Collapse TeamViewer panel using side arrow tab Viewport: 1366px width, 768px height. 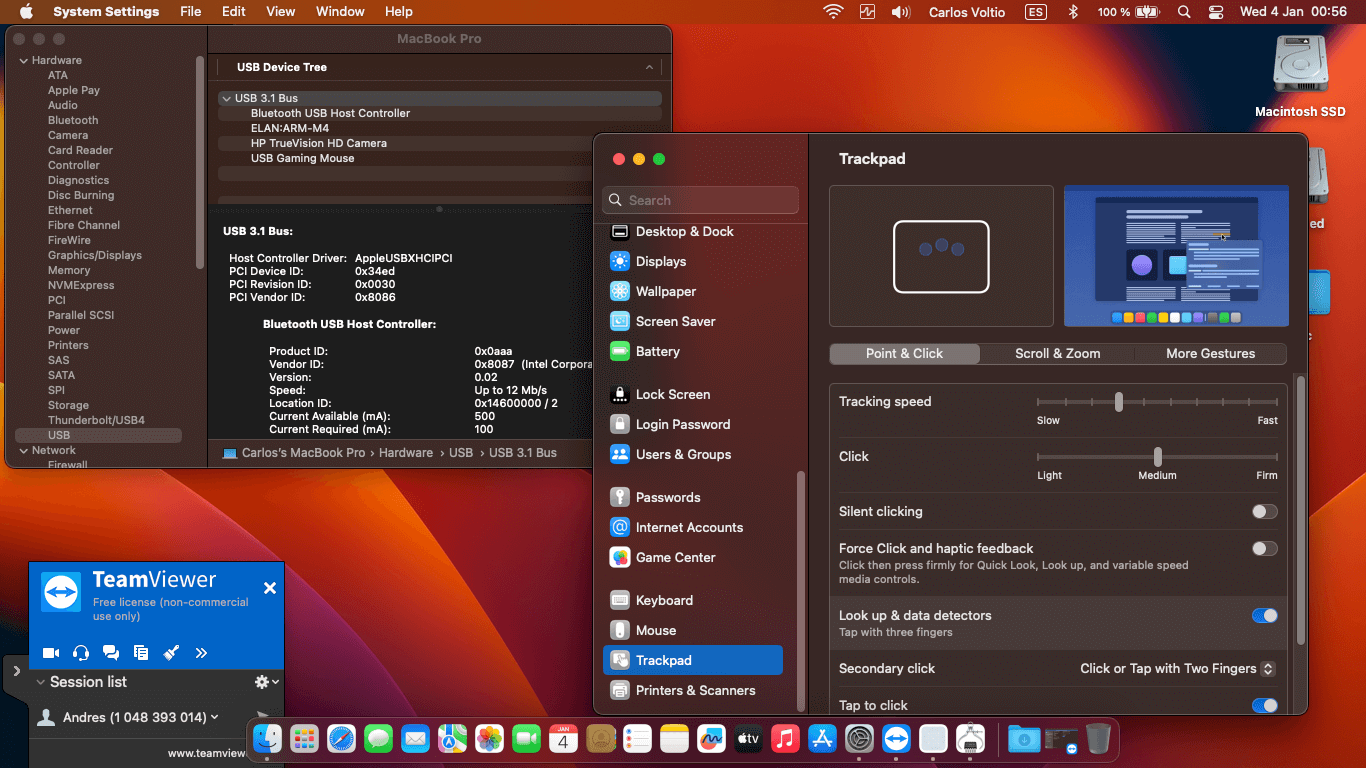(16, 671)
